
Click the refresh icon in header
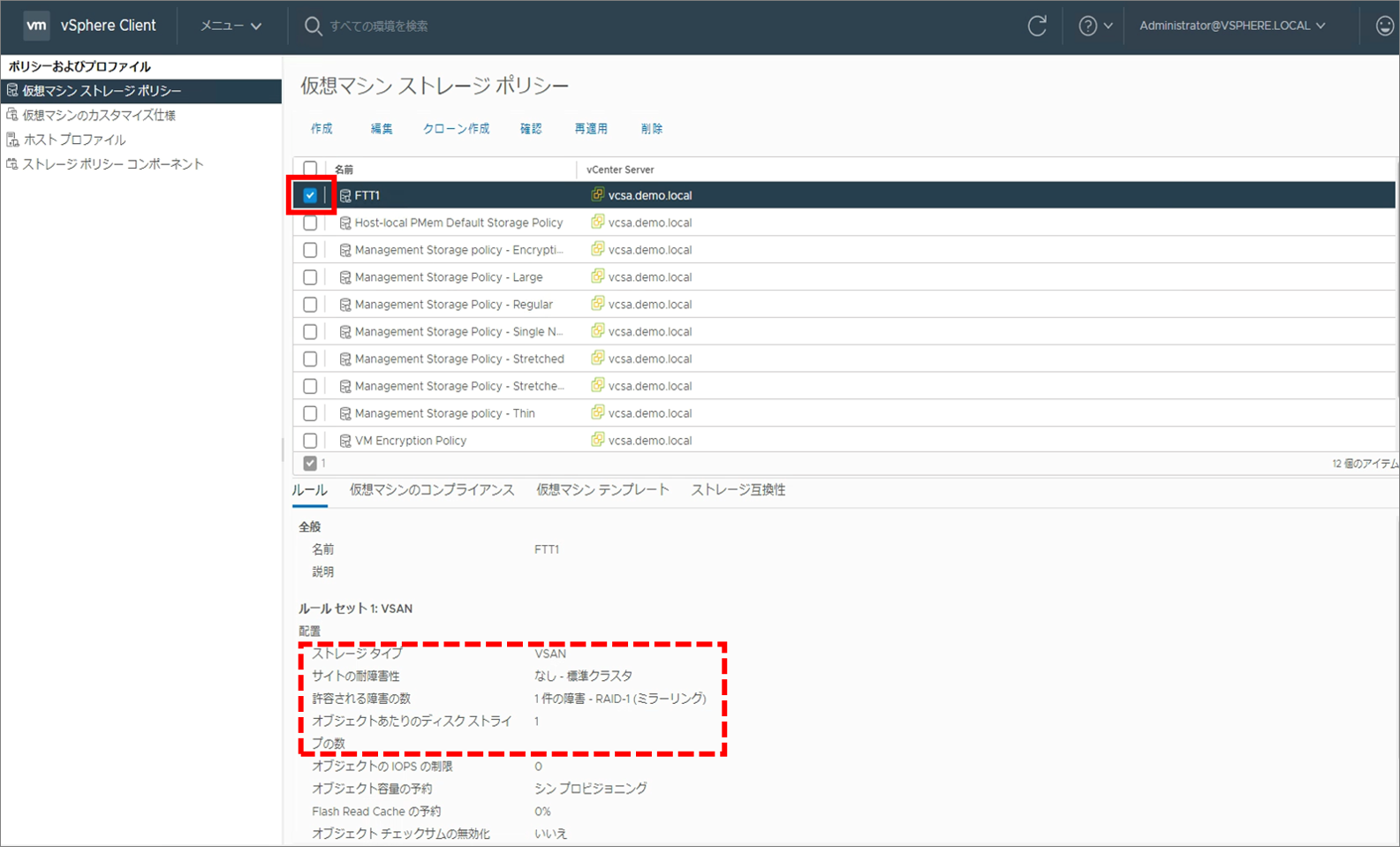pos(1037,26)
